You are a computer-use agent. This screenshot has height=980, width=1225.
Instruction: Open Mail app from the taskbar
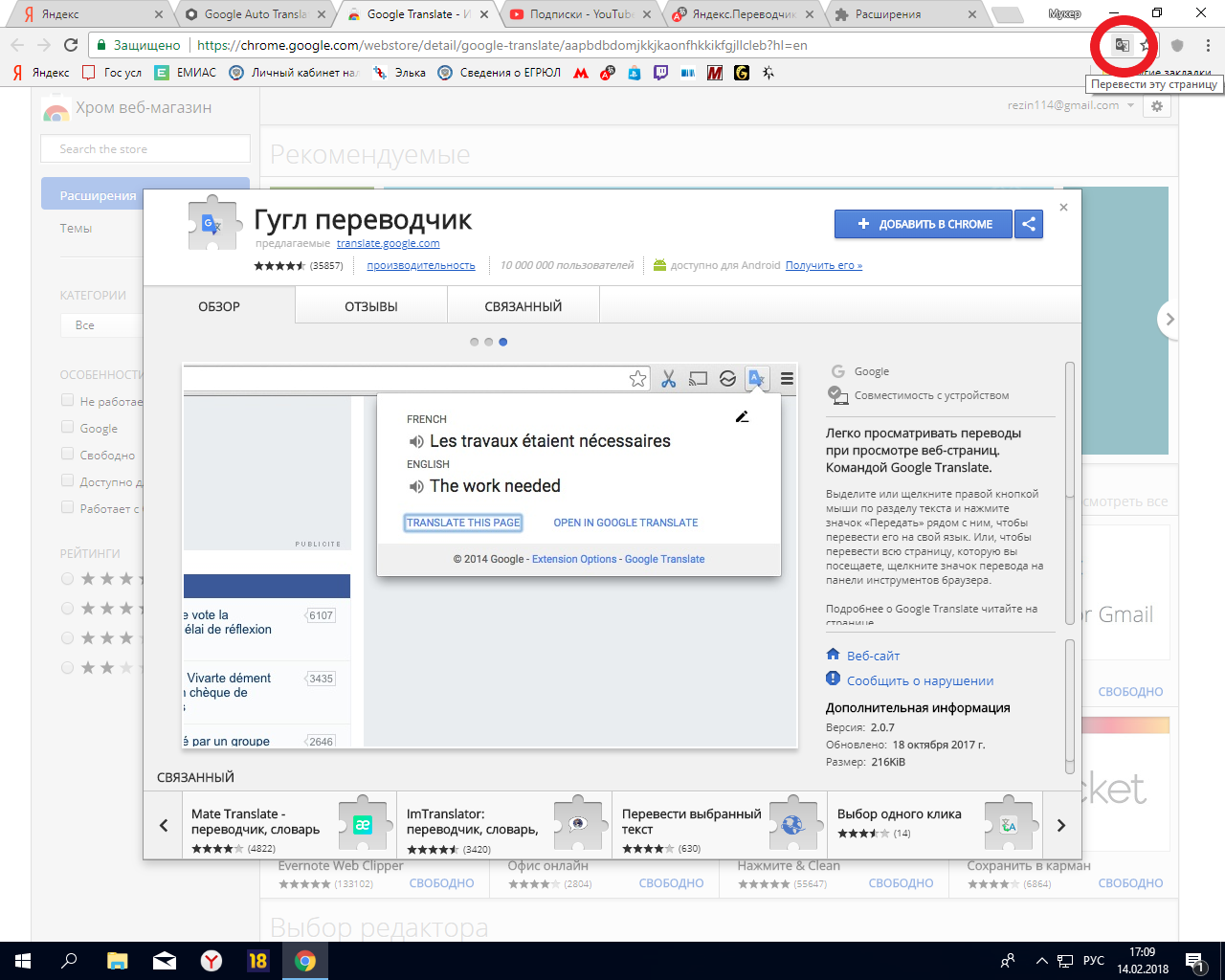[x=165, y=961]
